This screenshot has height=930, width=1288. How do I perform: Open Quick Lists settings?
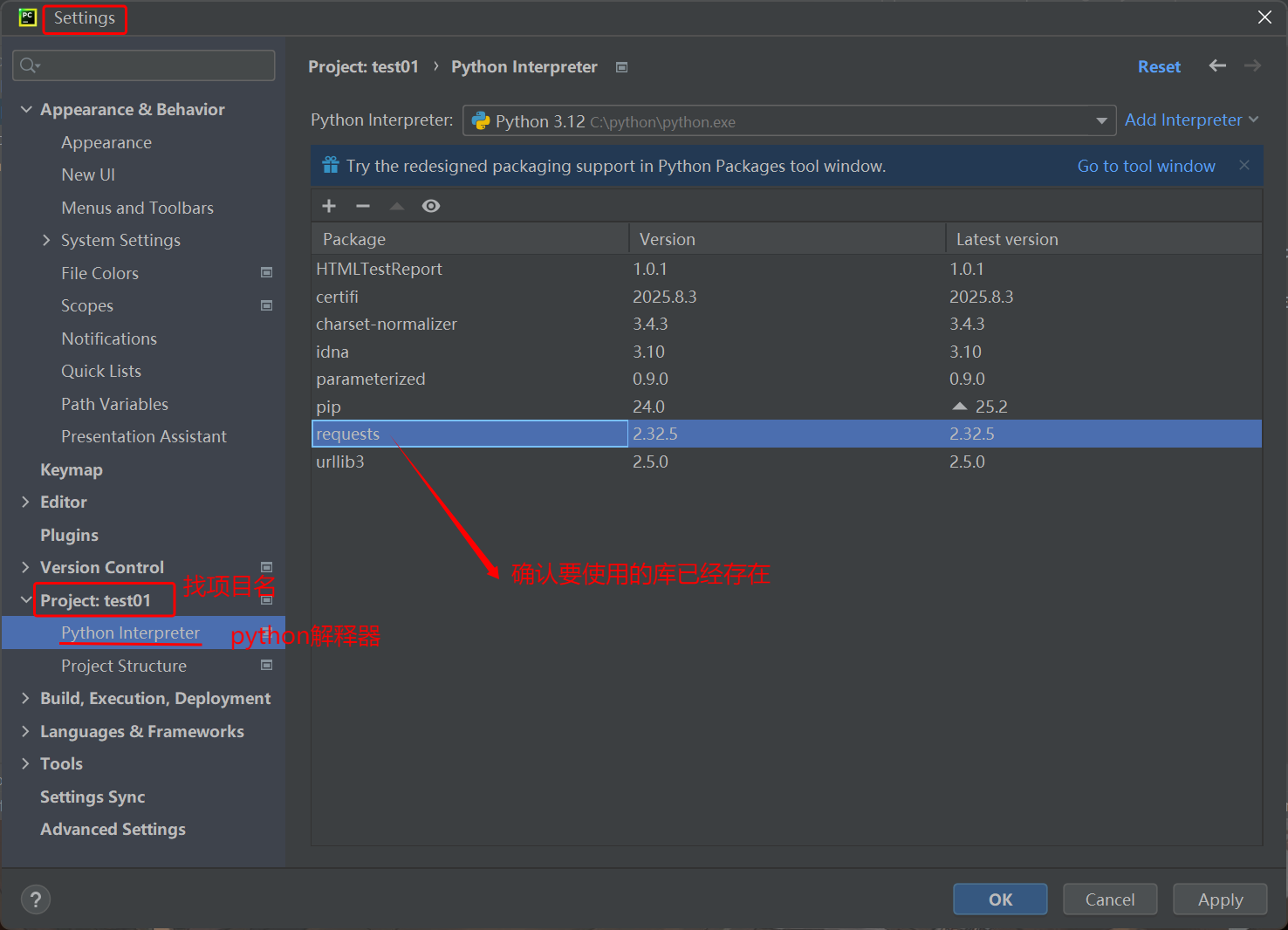pos(101,371)
